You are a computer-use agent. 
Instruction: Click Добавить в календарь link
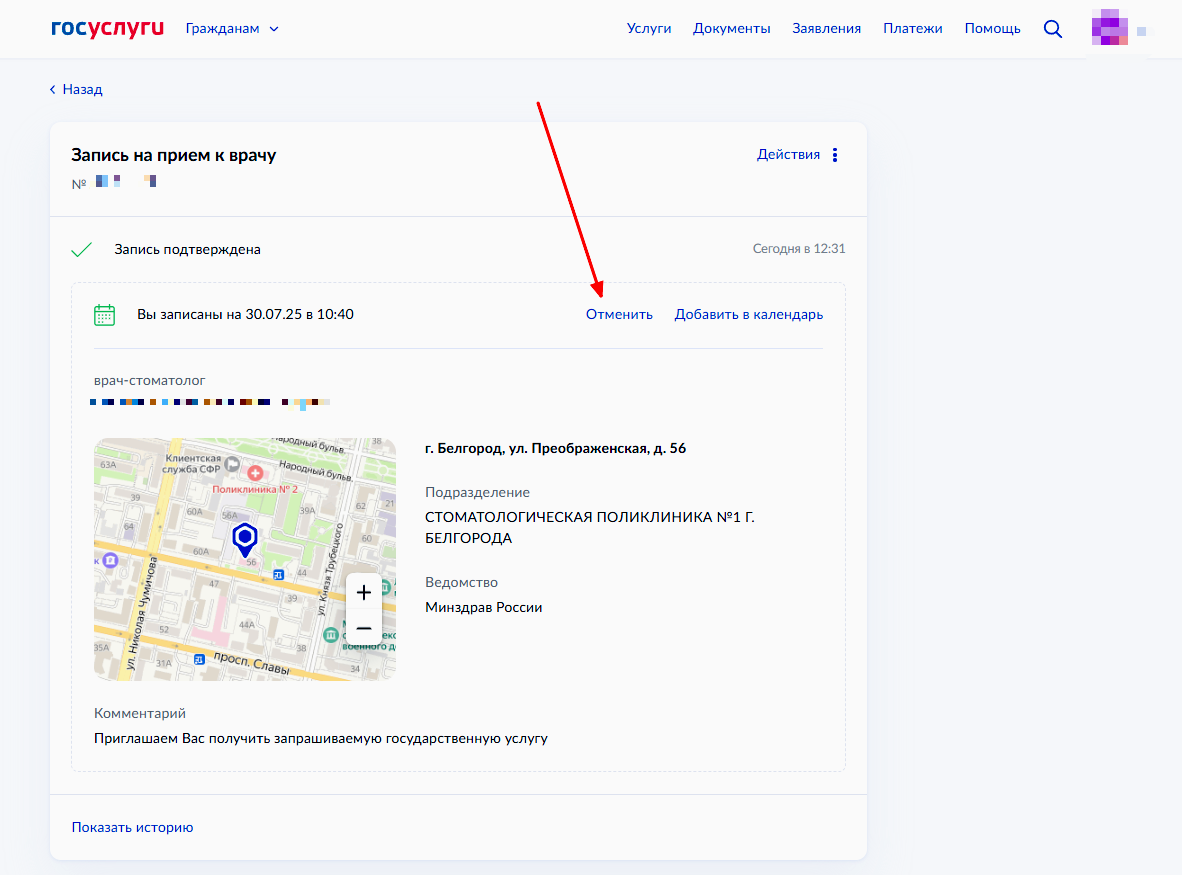[x=748, y=314]
